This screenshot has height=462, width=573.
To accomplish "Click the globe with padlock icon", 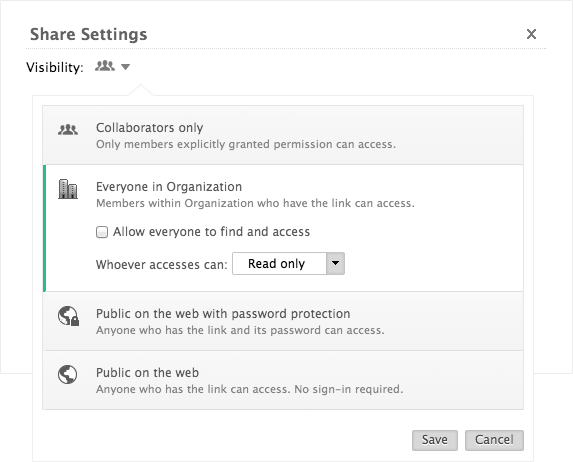I will pos(69,316).
